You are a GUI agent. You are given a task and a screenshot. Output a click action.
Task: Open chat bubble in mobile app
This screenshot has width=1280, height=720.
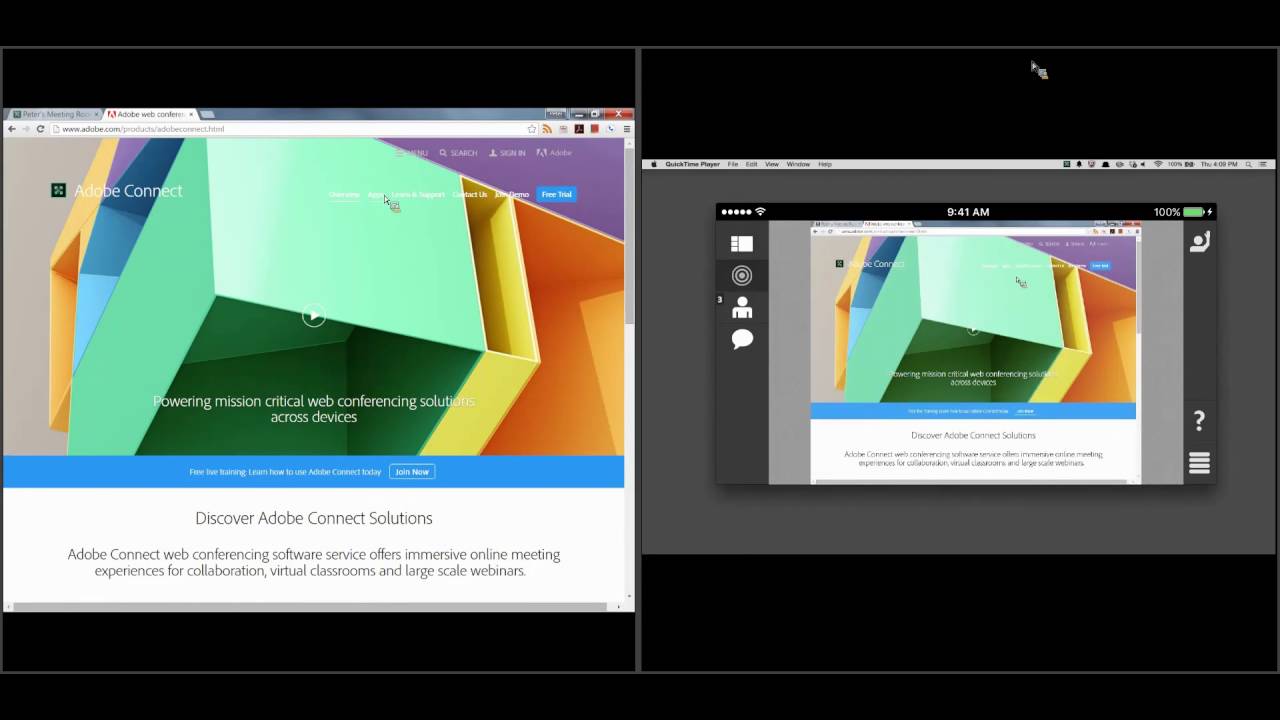point(742,339)
